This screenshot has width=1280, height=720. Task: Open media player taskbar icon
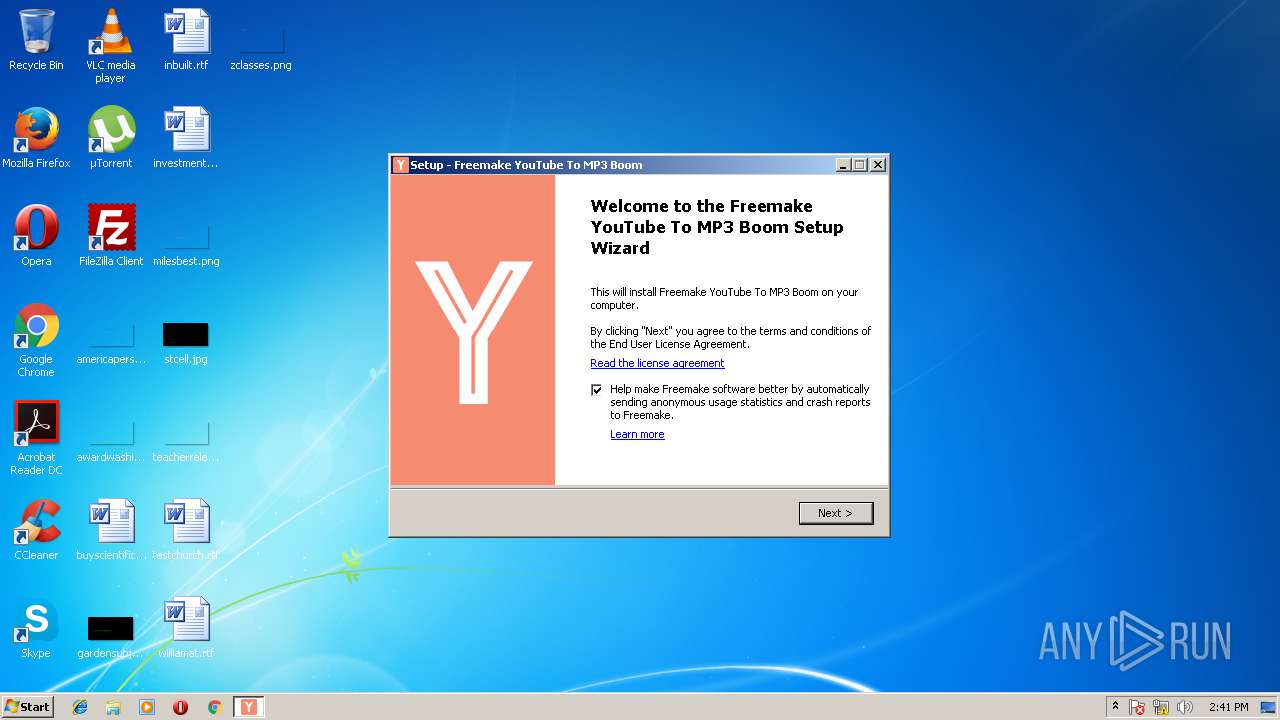coord(147,707)
